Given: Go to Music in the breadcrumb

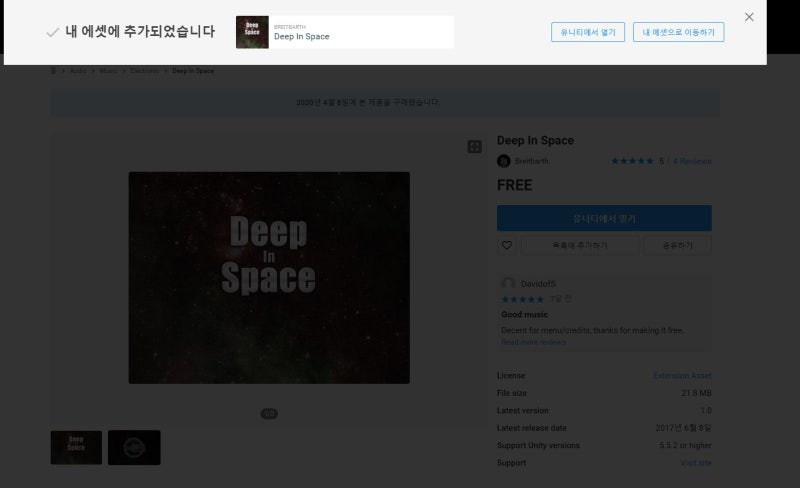Looking at the screenshot, I should [x=108, y=71].
